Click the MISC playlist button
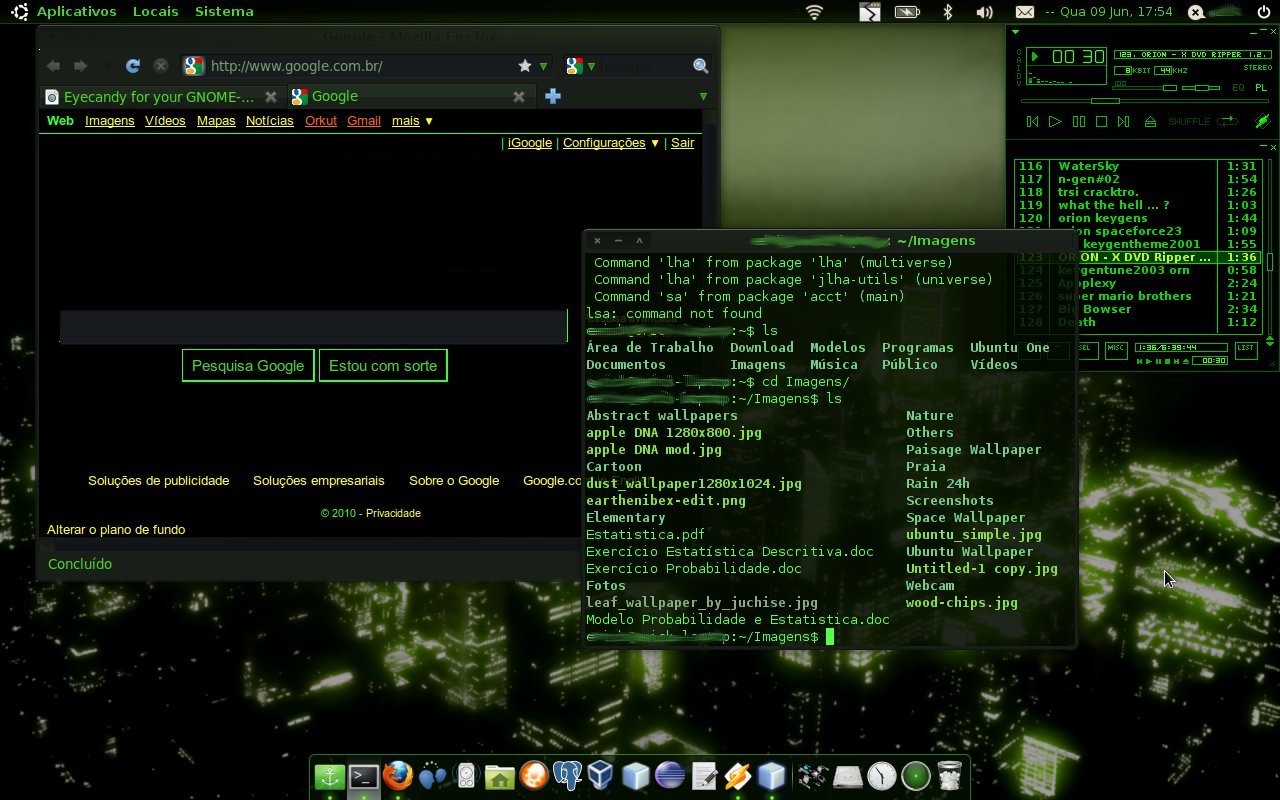Screen dimensions: 1280x800 (1116, 349)
